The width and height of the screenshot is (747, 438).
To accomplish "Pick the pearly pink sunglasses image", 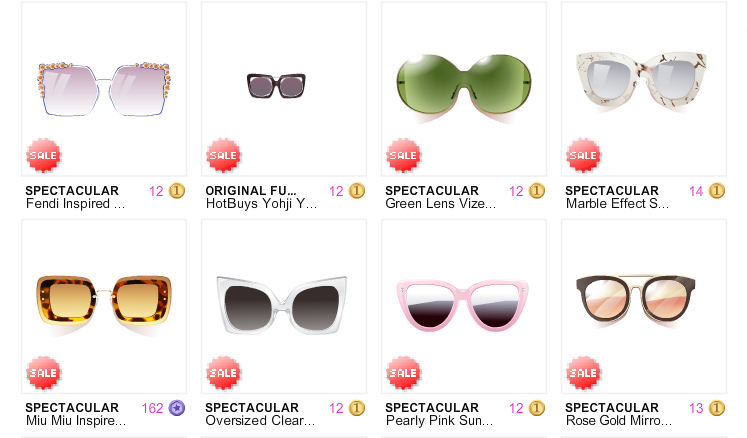I will pyautogui.click(x=463, y=305).
